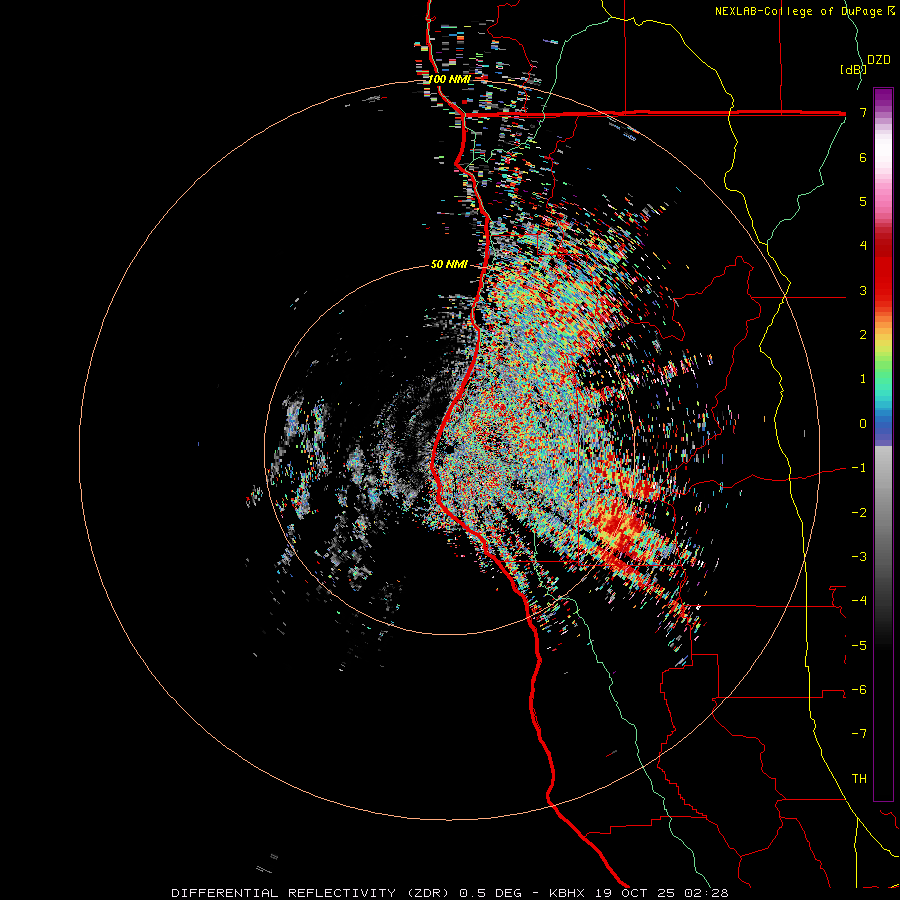This screenshot has width=900, height=900.
Task: Click the vertical ZDR color scale bar
Action: [x=883, y=444]
